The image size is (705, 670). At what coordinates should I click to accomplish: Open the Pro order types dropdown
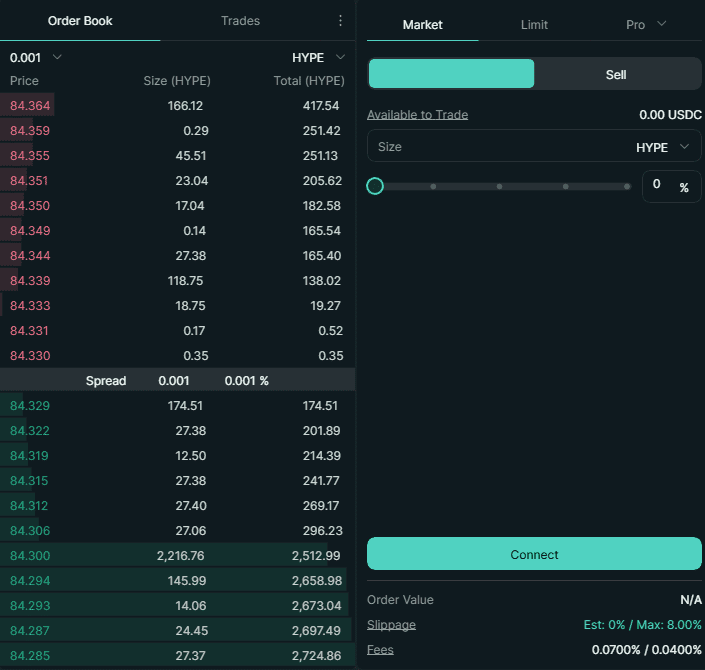pos(646,25)
